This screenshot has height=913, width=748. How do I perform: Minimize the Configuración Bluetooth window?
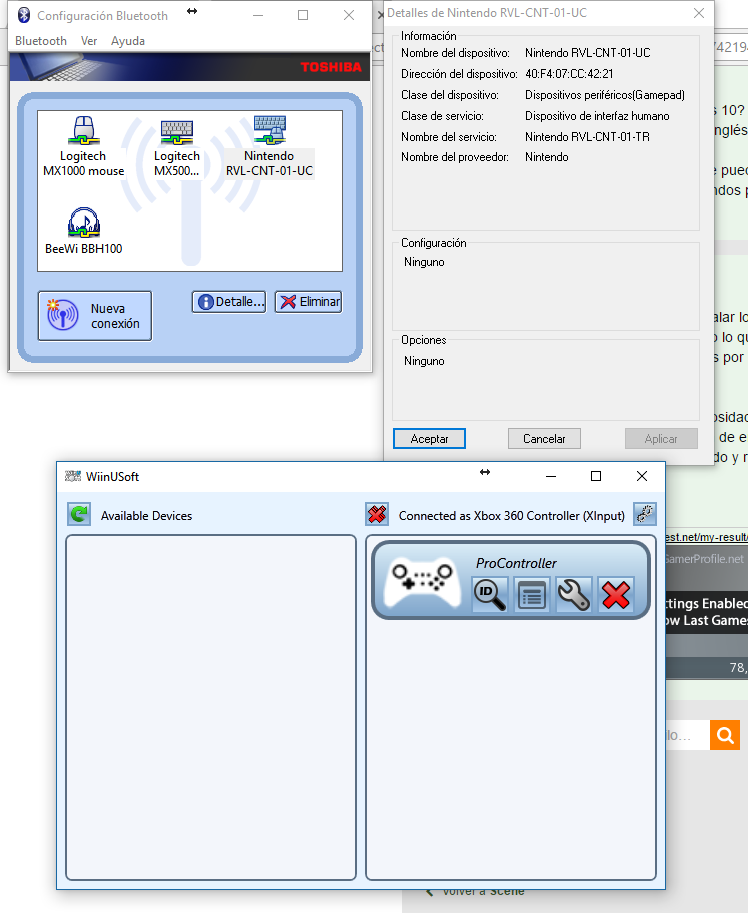point(258,15)
